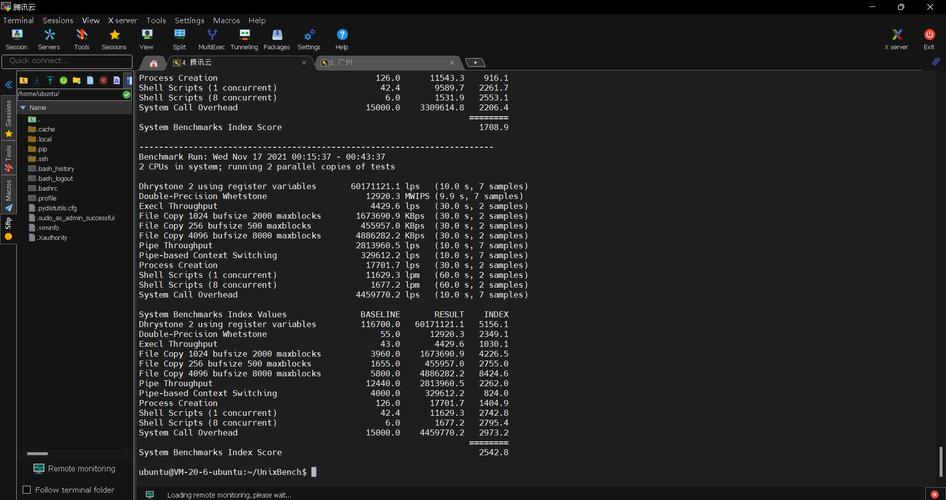Open the Tools vertical side tab

coord(8,158)
